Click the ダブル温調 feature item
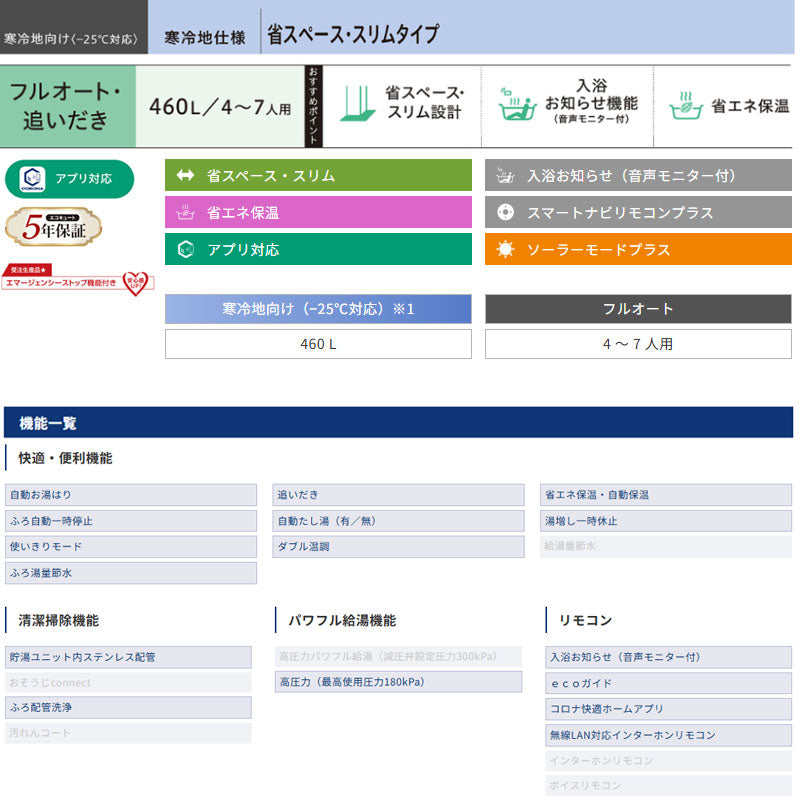Image resolution: width=800 pixels, height=800 pixels. click(x=398, y=546)
